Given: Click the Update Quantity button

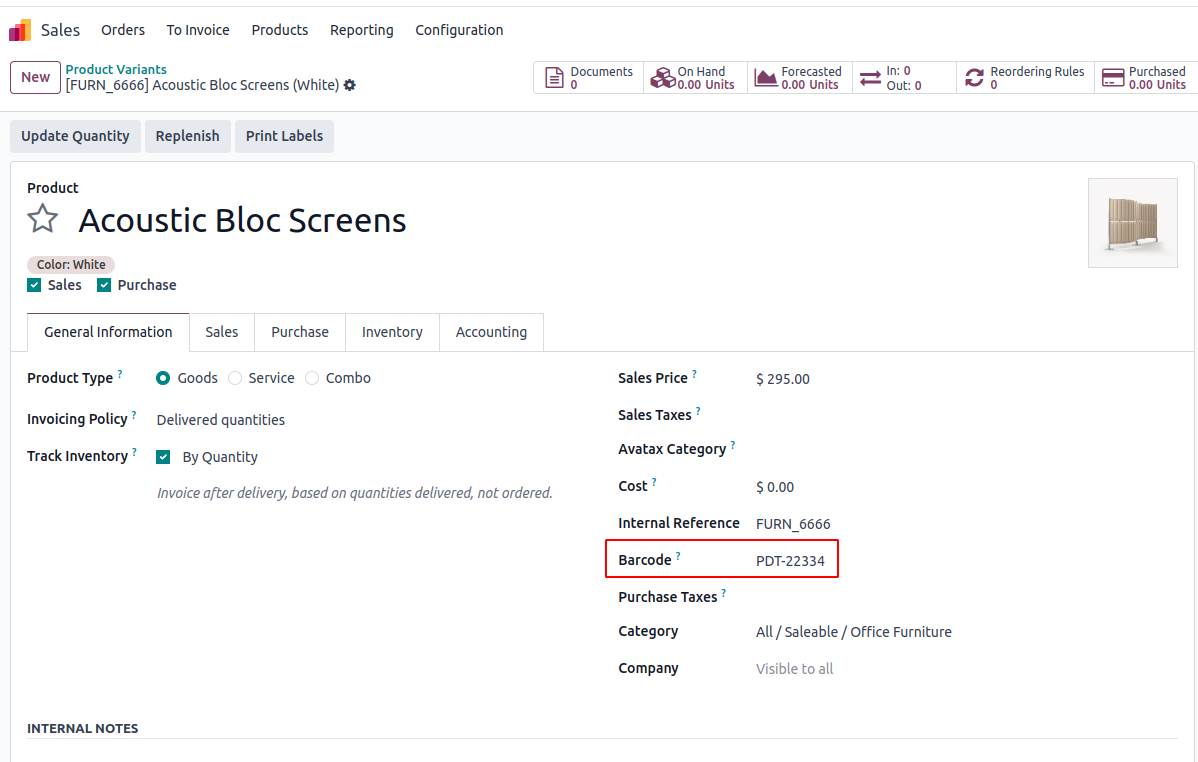Looking at the screenshot, I should (x=75, y=136).
